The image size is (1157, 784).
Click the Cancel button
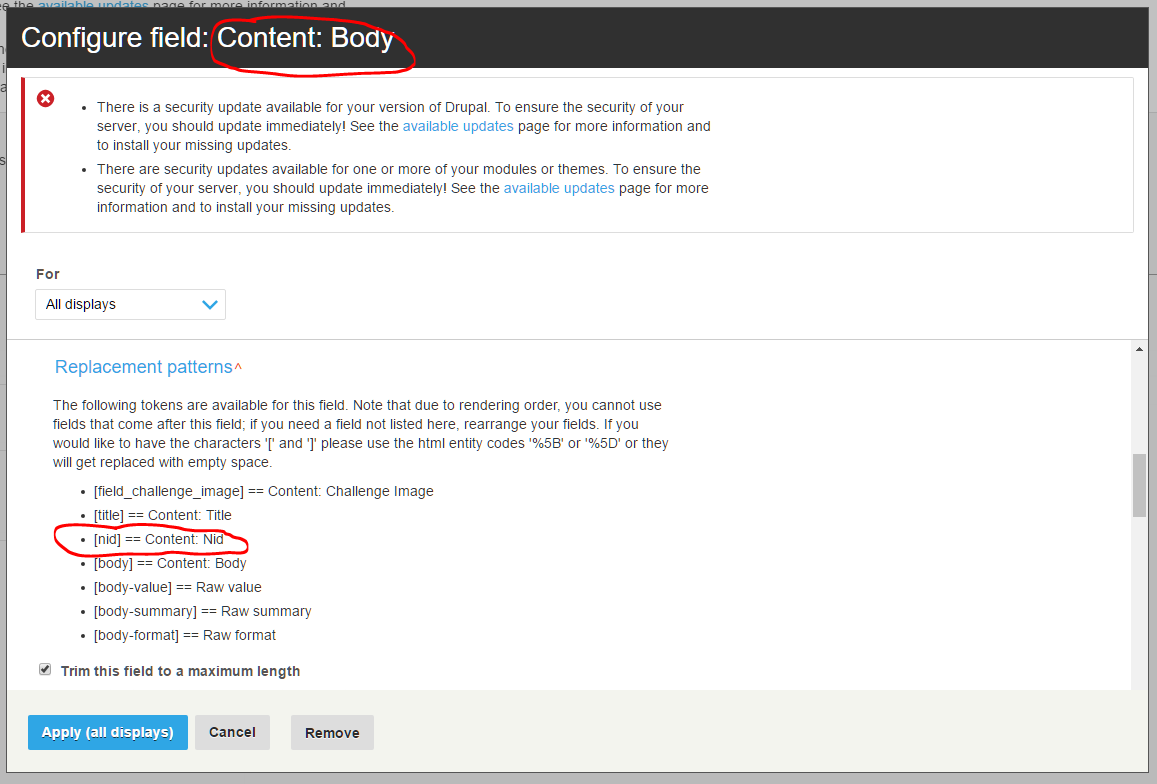(232, 732)
